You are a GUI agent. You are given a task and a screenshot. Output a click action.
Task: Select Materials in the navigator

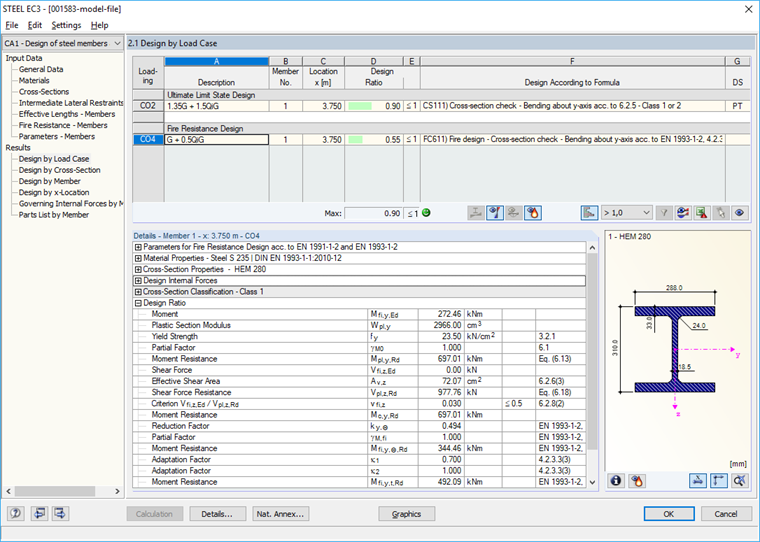point(34,80)
